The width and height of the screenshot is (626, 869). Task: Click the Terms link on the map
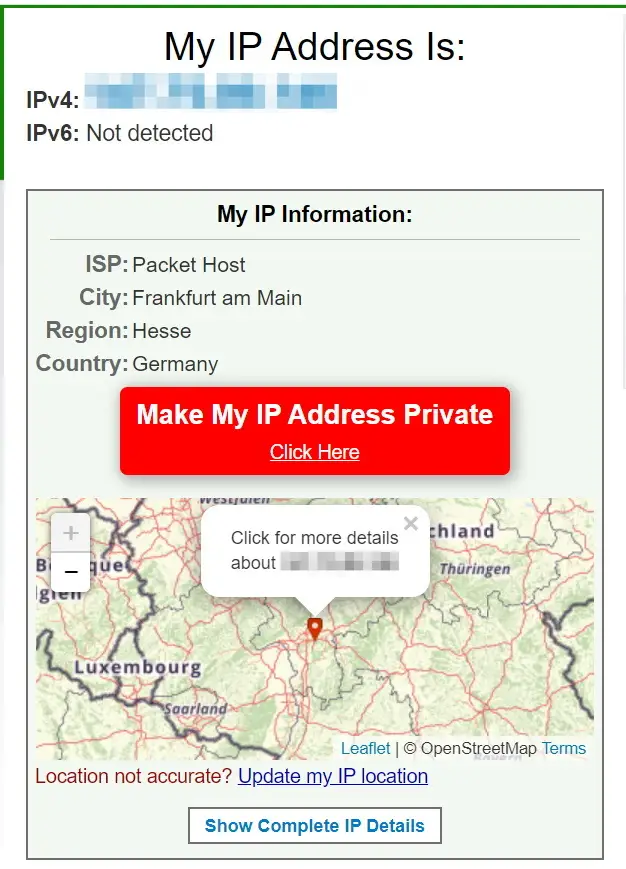tap(564, 748)
